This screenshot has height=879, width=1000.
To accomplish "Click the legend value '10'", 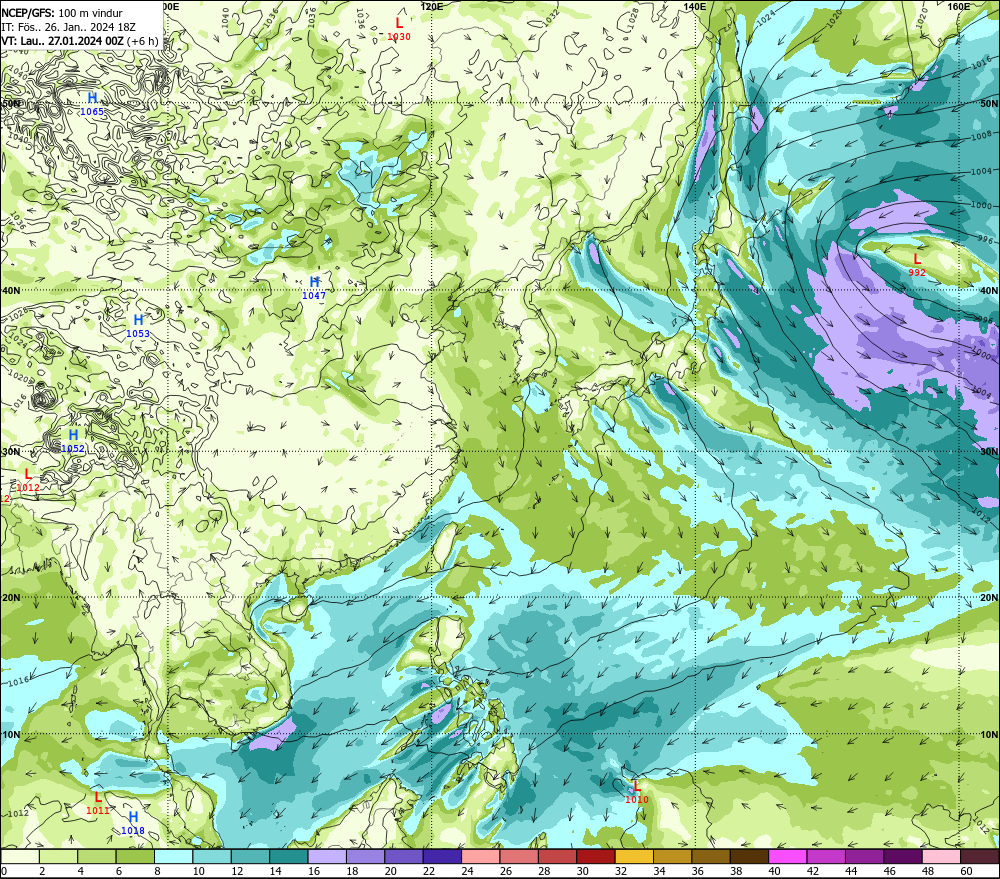I will point(198,871).
